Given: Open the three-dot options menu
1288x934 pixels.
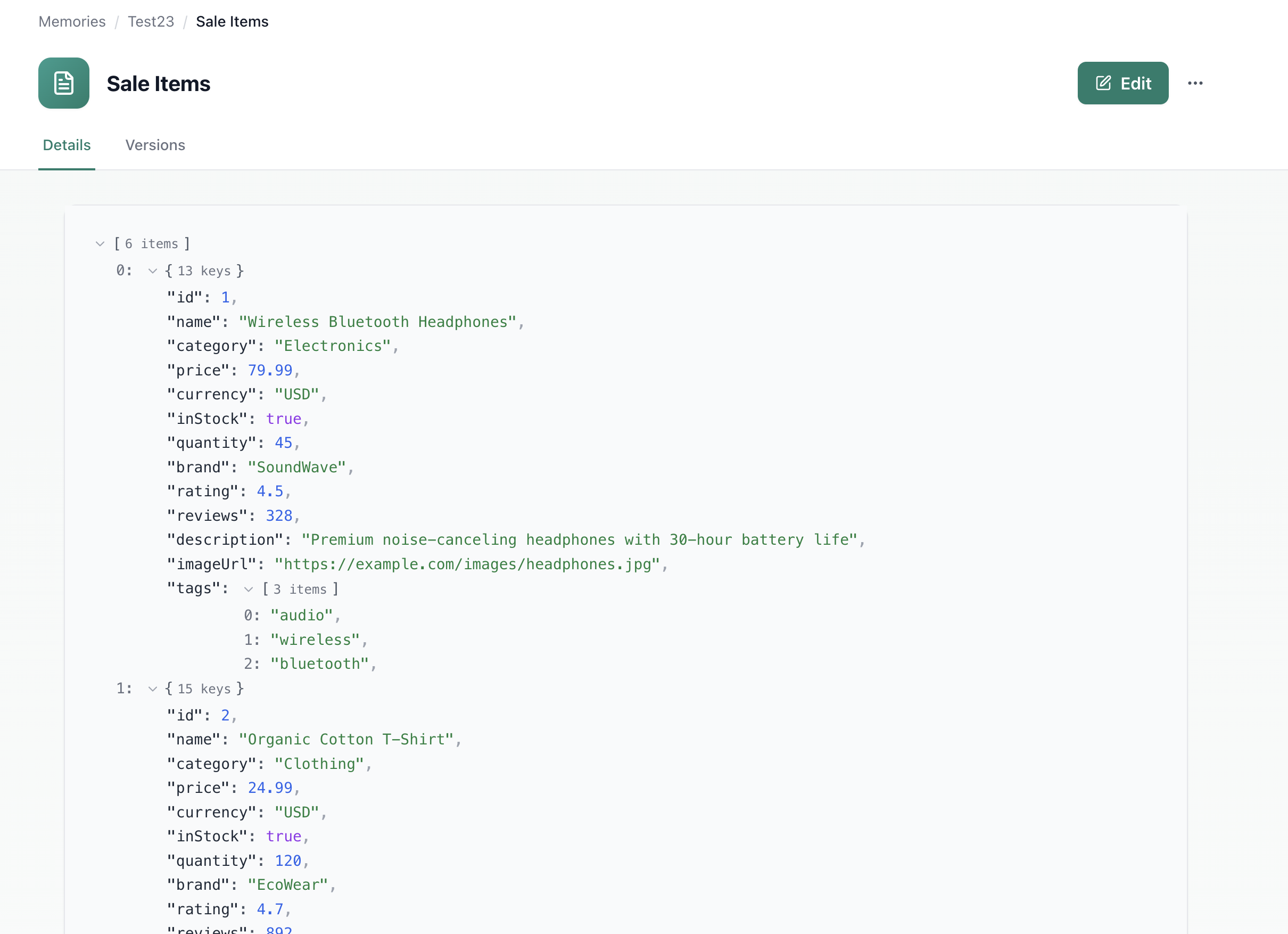Looking at the screenshot, I should coord(1195,83).
